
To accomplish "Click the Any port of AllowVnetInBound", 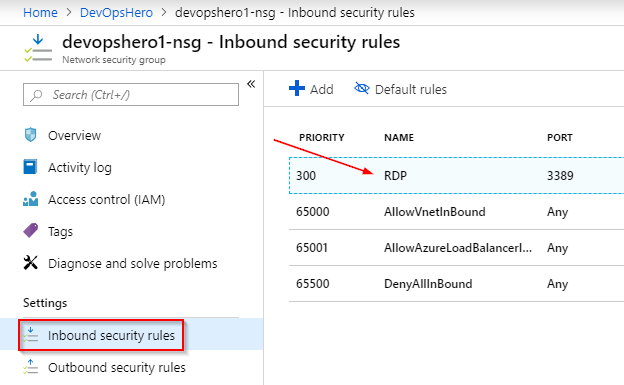I will point(557,212).
